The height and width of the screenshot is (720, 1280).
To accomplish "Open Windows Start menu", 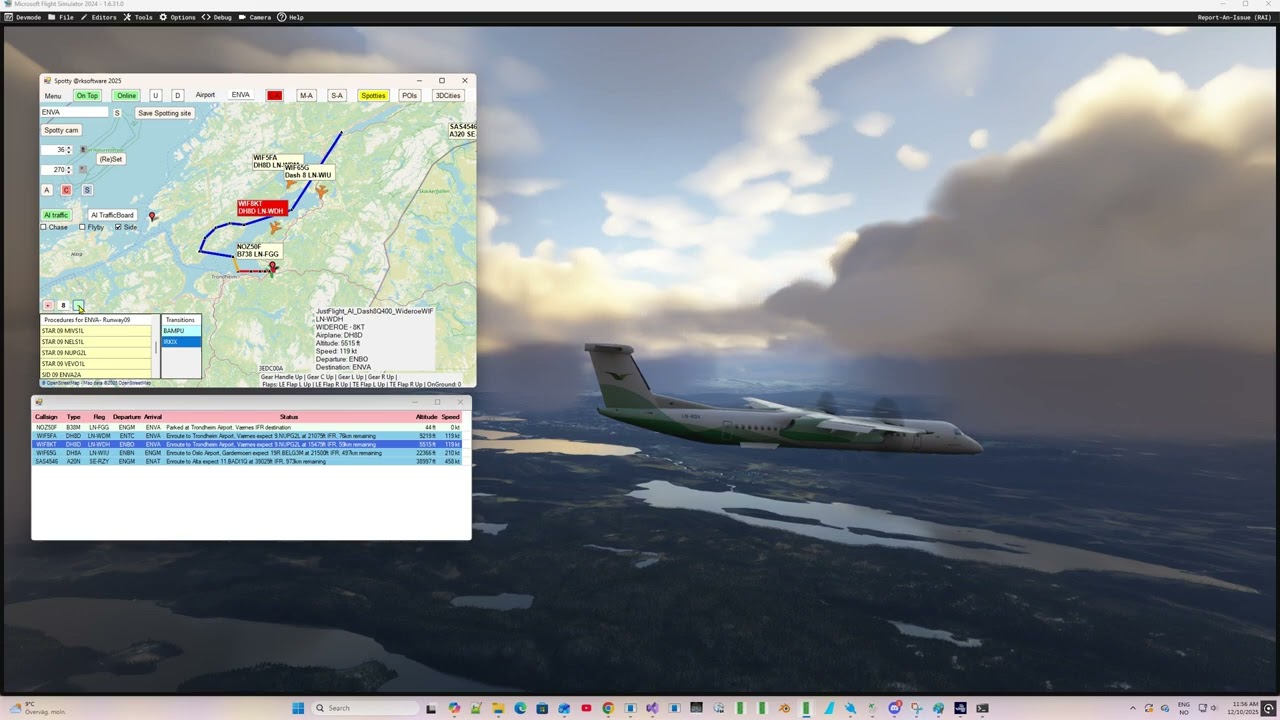I will [298, 708].
